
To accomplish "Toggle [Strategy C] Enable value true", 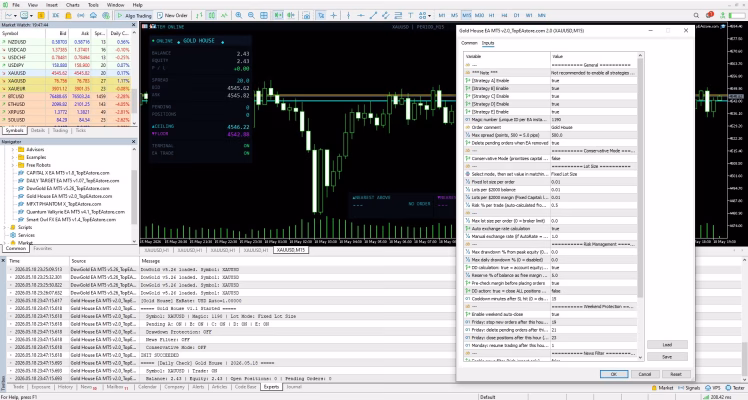I will coord(593,96).
